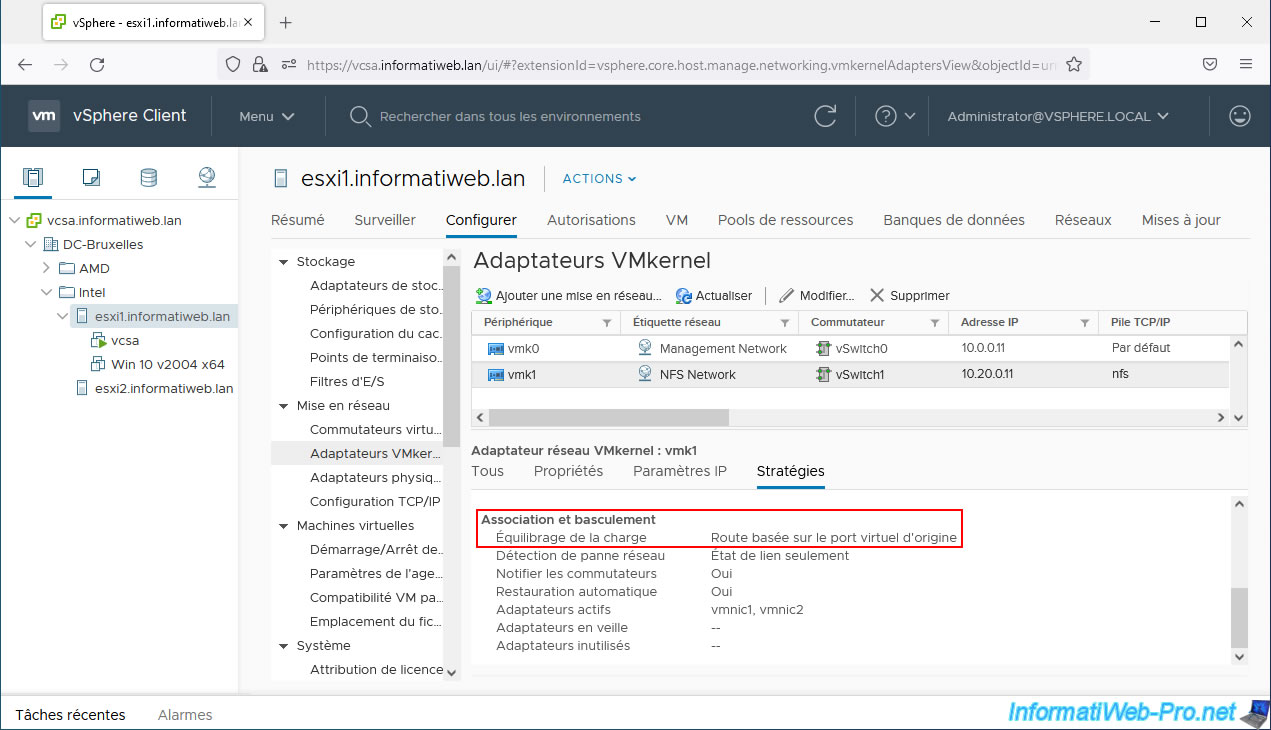The width and height of the screenshot is (1271, 730).
Task: Select vcsa virtual machine in tree
Action: 126,341
